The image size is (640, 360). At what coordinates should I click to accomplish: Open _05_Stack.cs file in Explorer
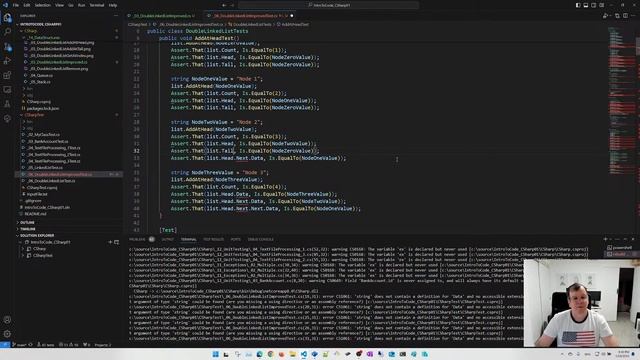pos(40,82)
